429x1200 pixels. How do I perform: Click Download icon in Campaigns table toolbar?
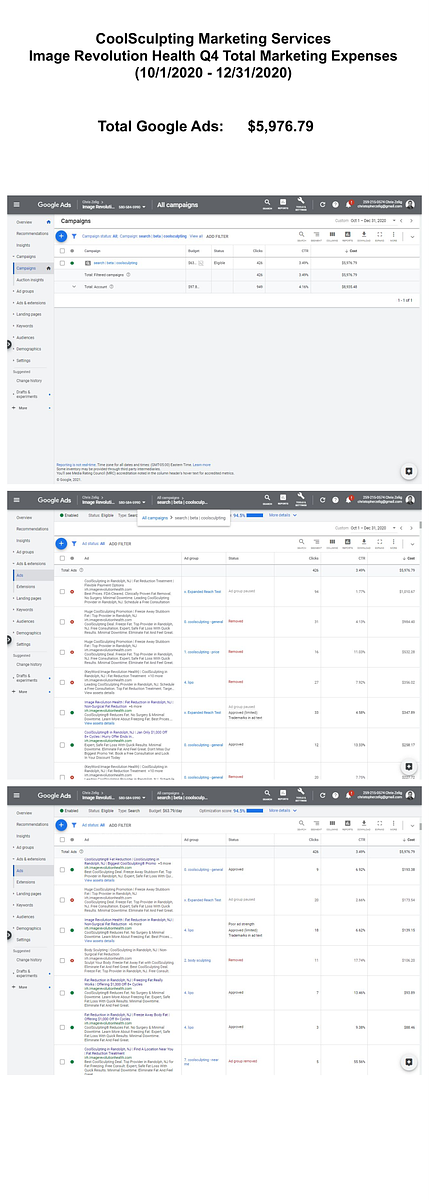tap(364, 237)
